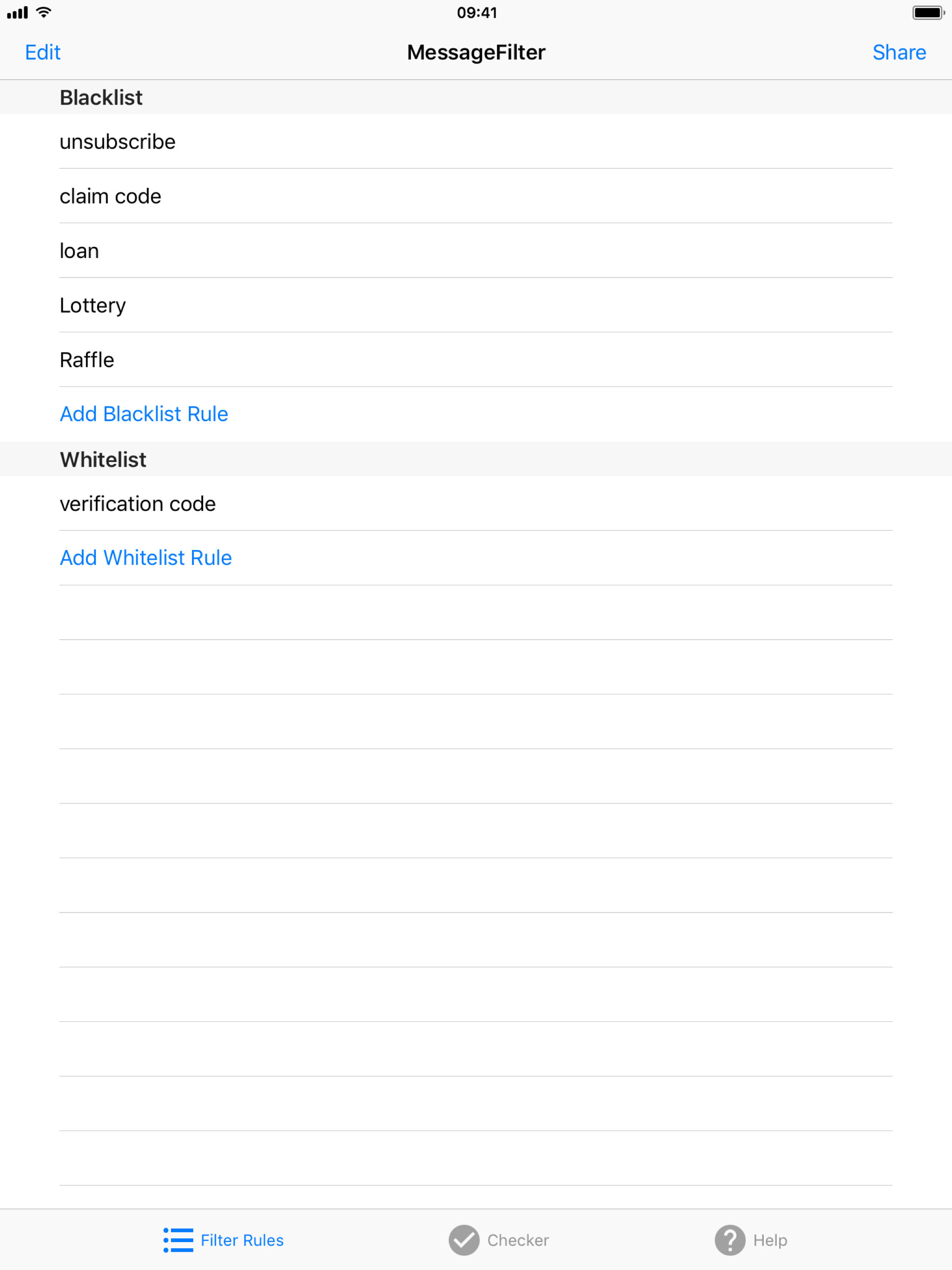Open the claim code blacklist rule

(110, 196)
